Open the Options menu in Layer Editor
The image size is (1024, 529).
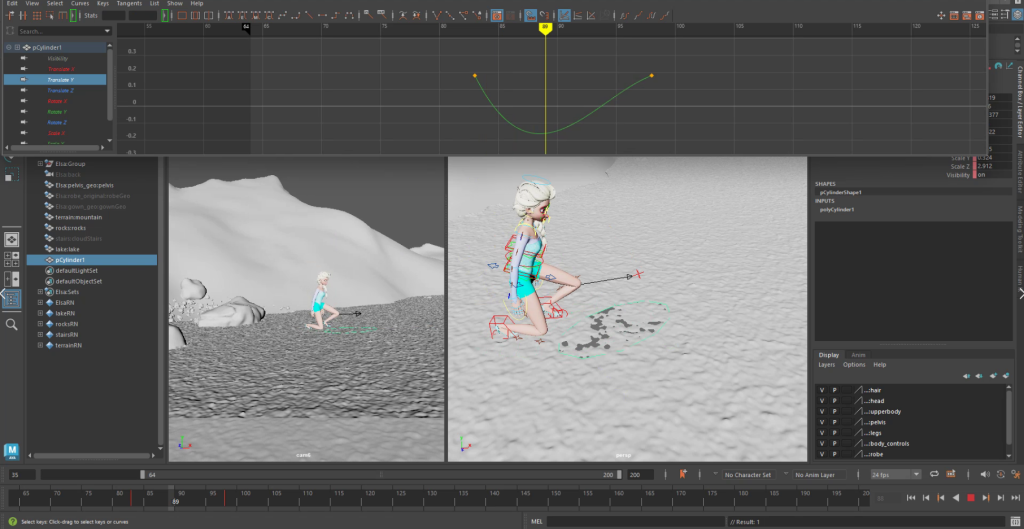pos(854,364)
